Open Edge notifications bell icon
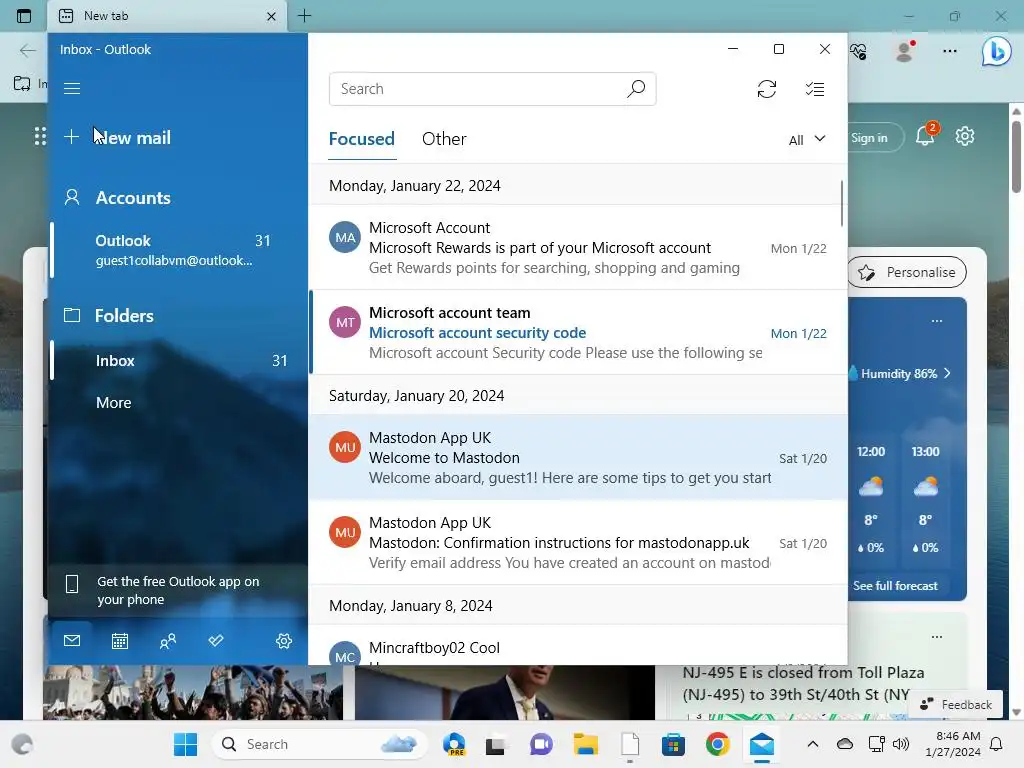Image resolution: width=1024 pixels, height=768 pixels. click(925, 135)
